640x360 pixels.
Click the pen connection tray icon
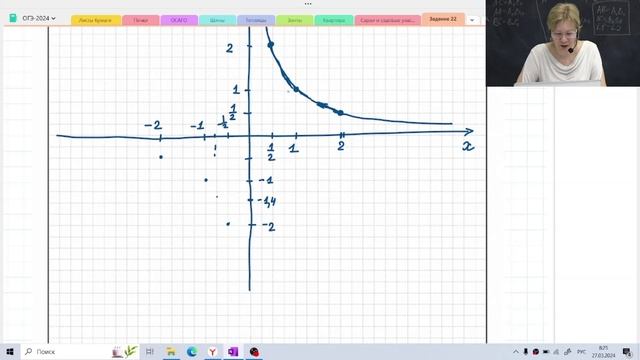[567, 351]
